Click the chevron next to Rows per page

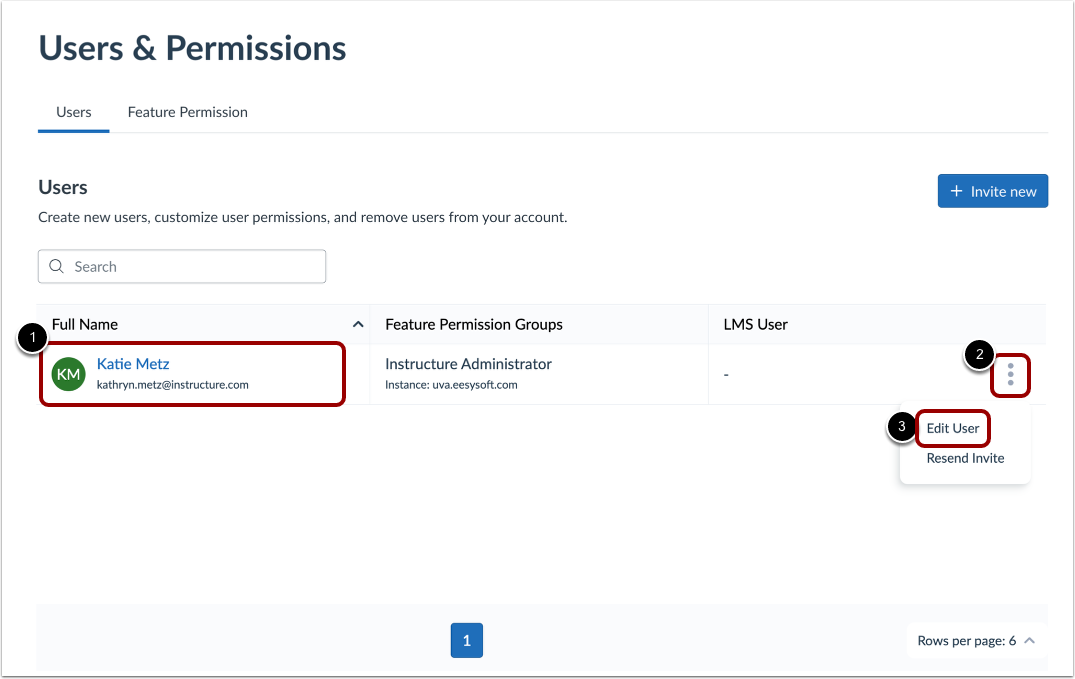tap(1031, 640)
